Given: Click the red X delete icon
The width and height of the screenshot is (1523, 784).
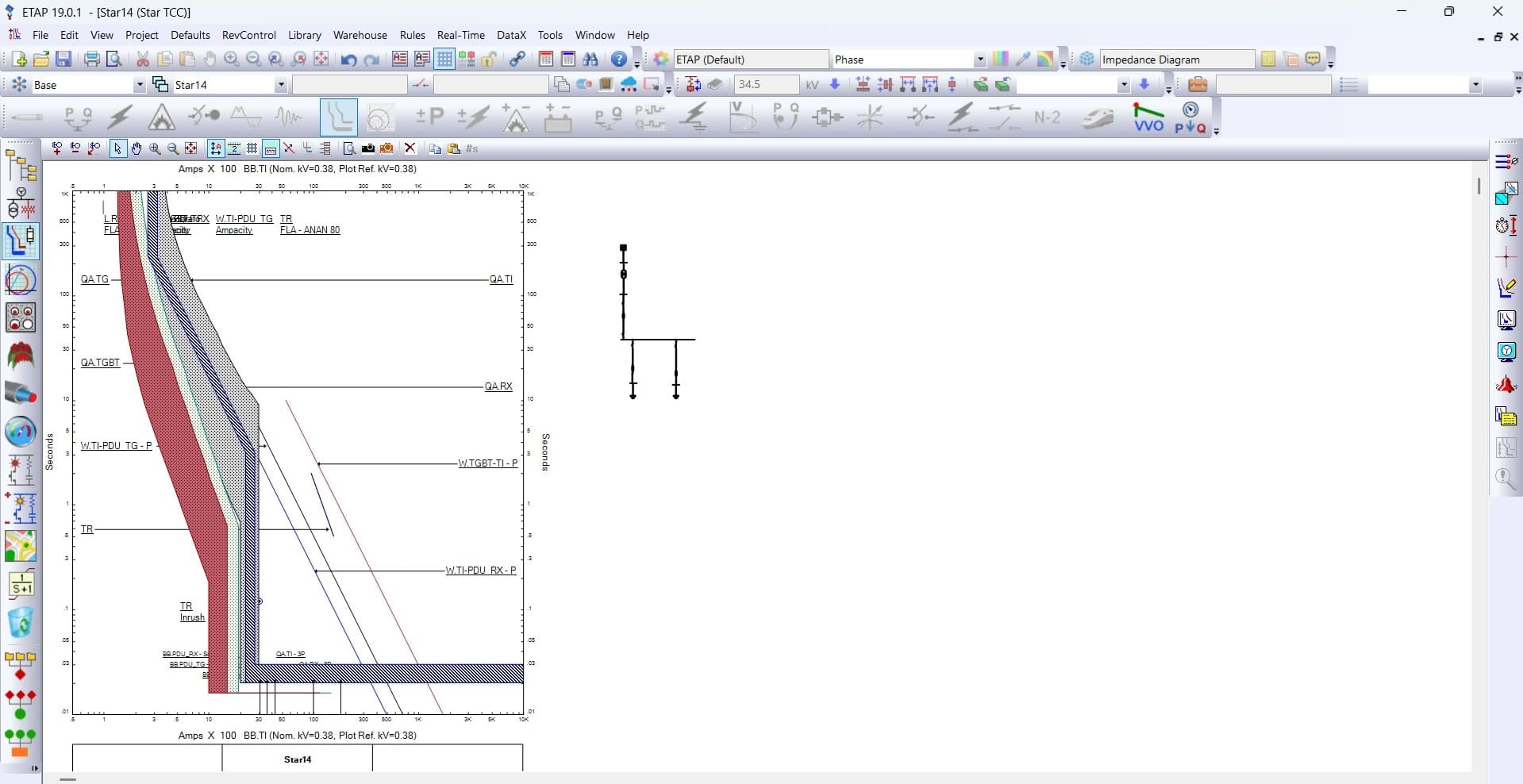Looking at the screenshot, I should pyautogui.click(x=410, y=148).
